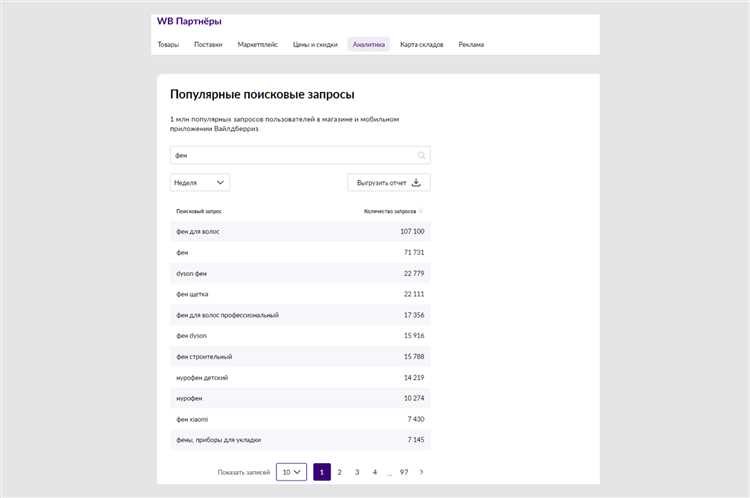Open the records-per-page 10 dropdown

[x=291, y=472]
